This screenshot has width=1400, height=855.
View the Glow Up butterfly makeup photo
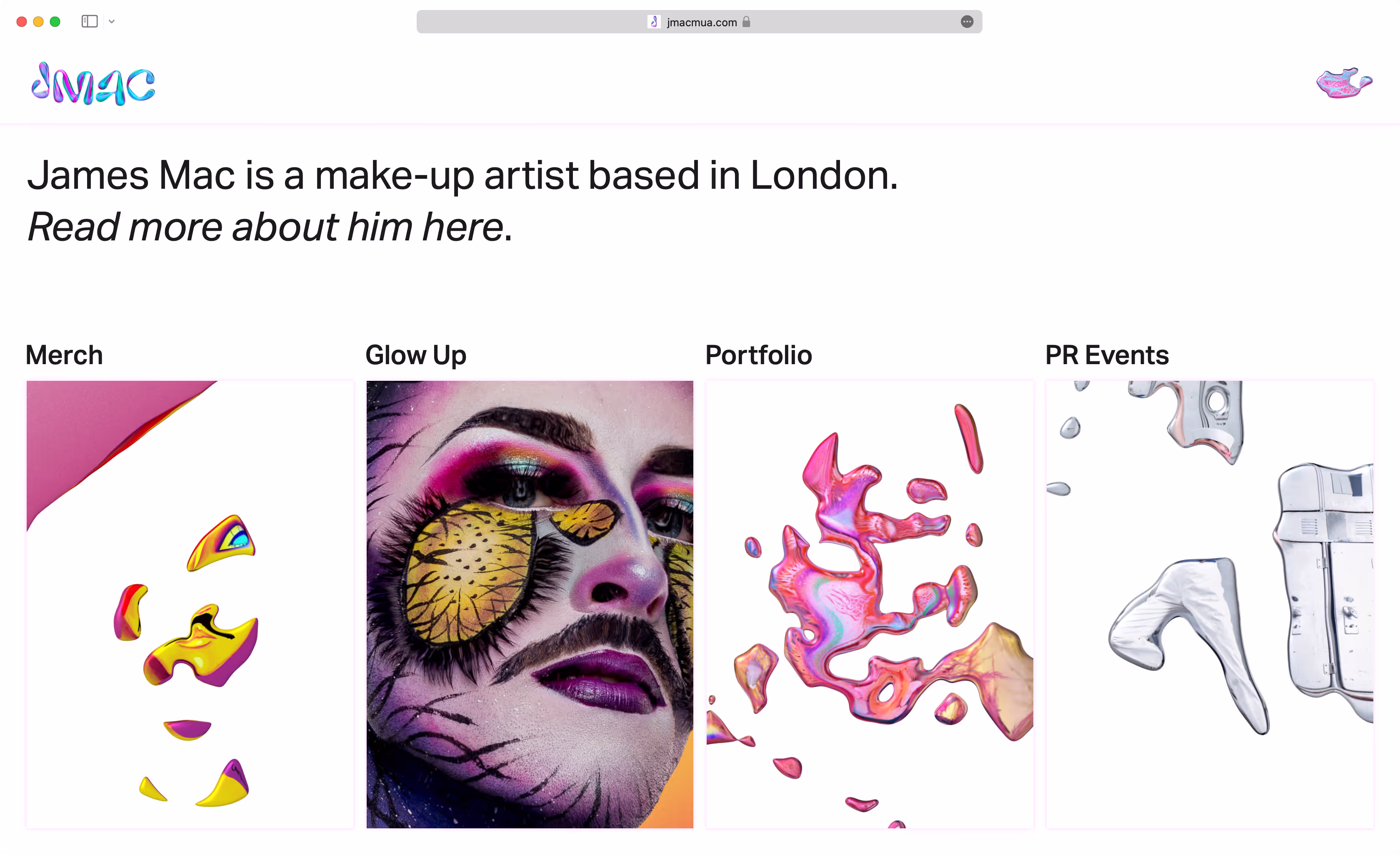[530, 605]
